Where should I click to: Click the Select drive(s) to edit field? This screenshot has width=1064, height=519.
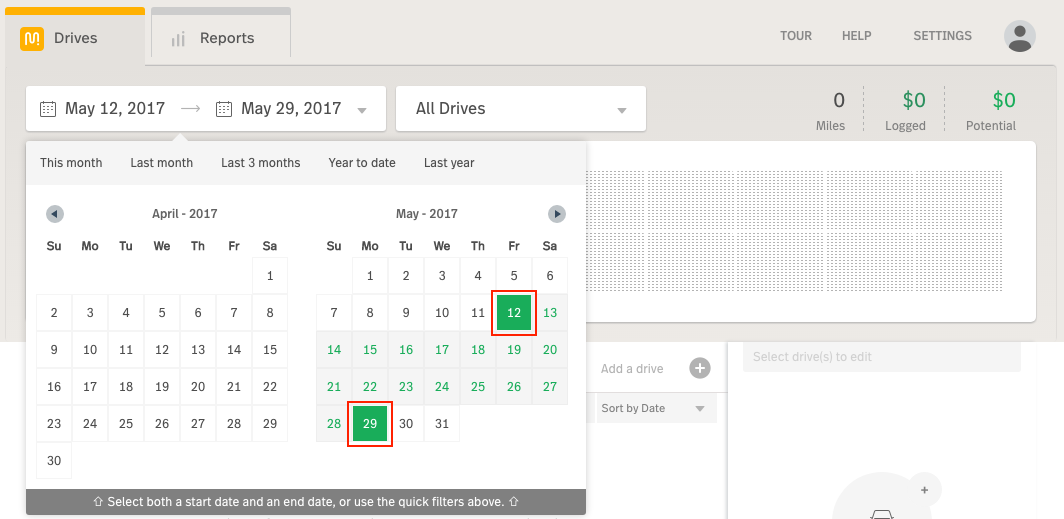pyautogui.click(x=881, y=357)
